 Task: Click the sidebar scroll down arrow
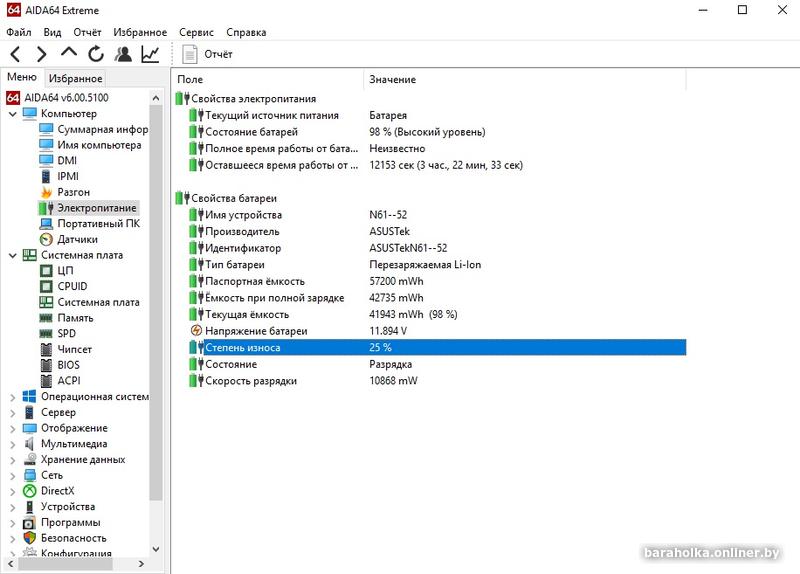(156, 549)
